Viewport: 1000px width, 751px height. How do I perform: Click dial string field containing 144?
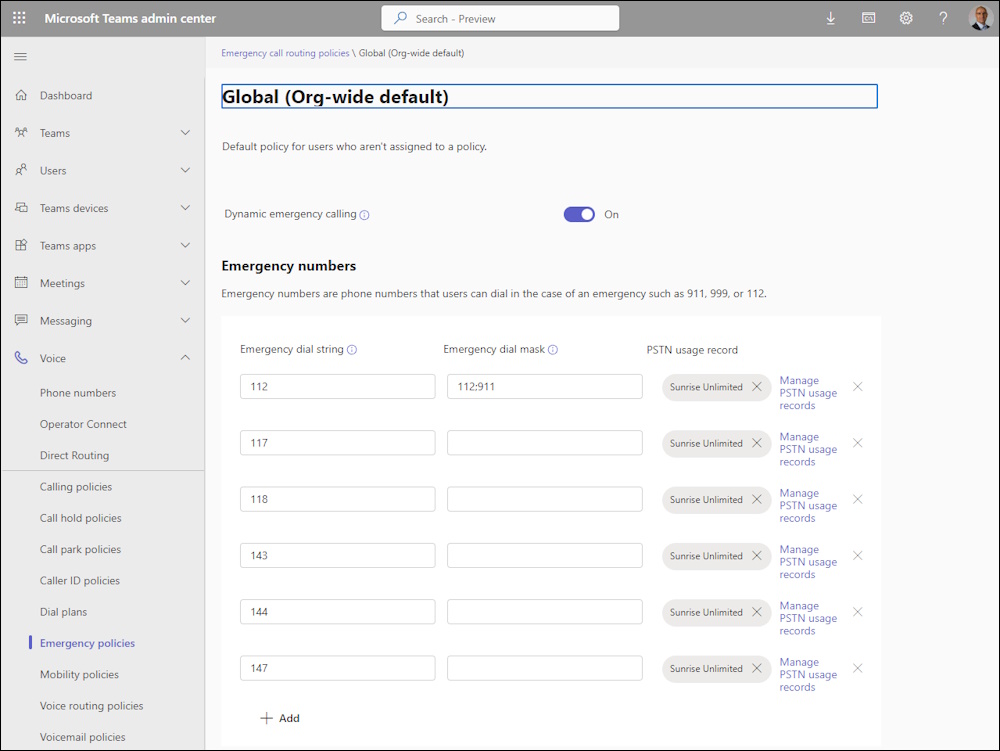coord(337,612)
